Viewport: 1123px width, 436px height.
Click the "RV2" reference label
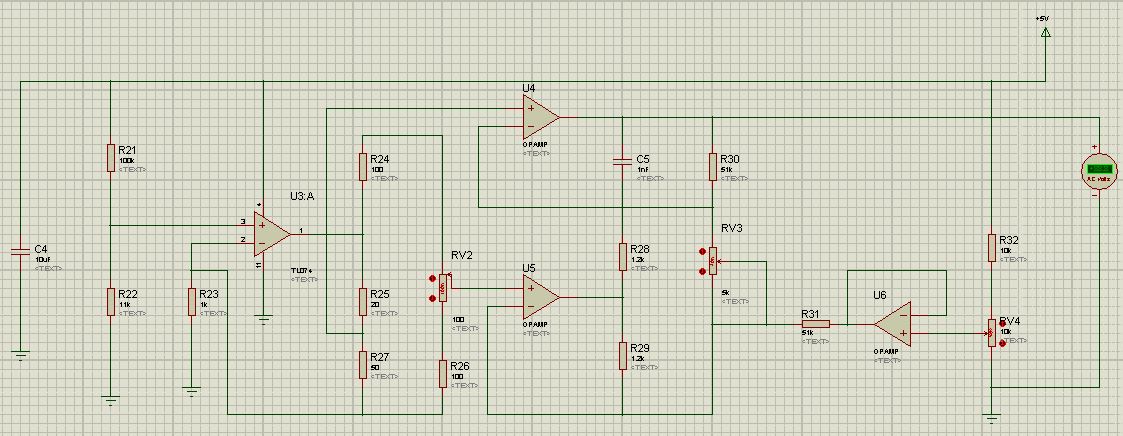tap(462, 256)
